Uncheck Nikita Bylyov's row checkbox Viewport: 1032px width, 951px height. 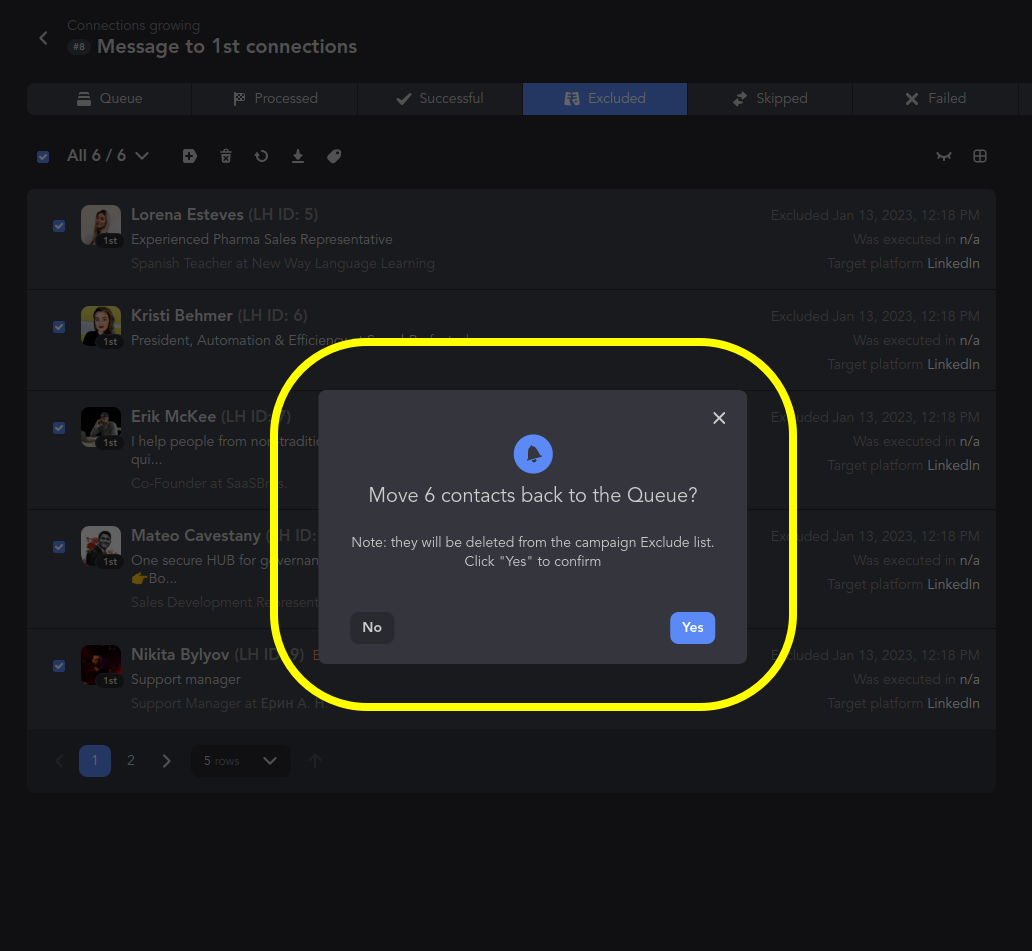coord(59,665)
